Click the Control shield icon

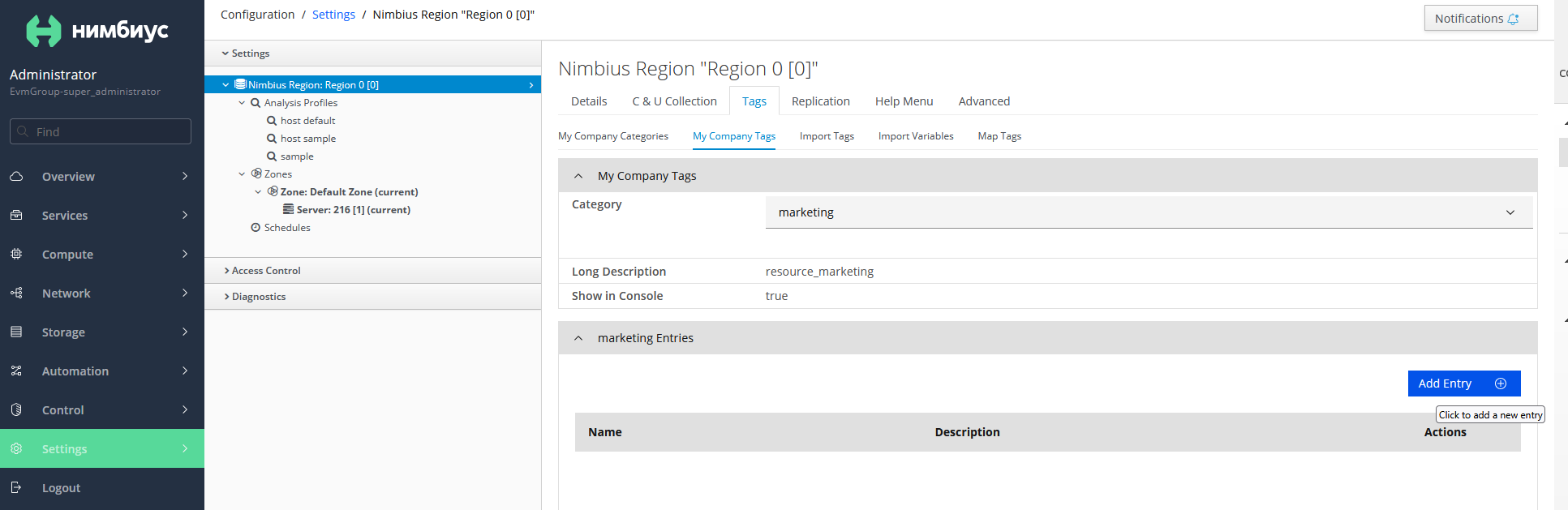click(16, 409)
